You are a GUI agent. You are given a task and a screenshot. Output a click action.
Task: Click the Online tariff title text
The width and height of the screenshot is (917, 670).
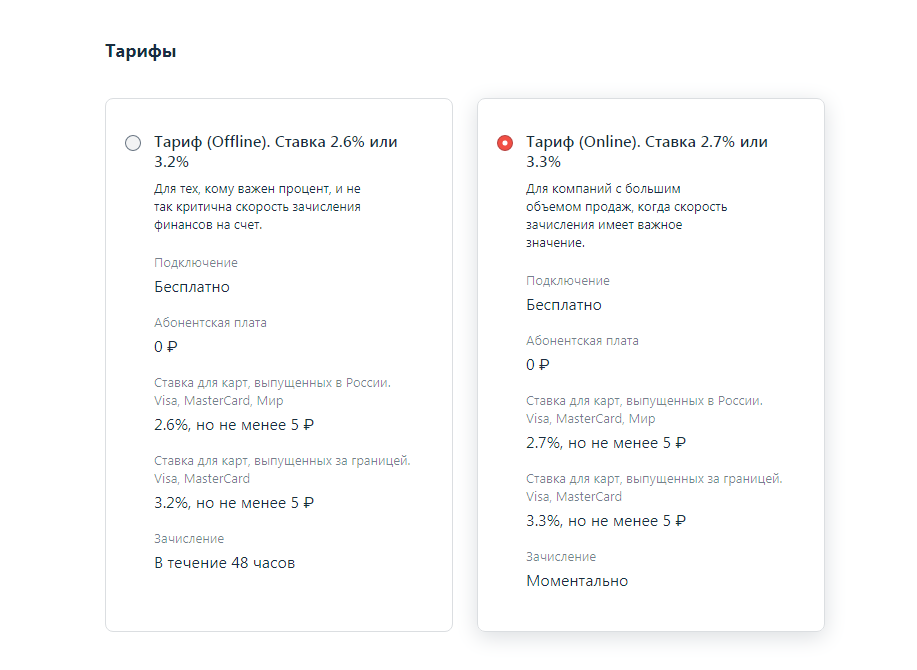tap(647, 151)
